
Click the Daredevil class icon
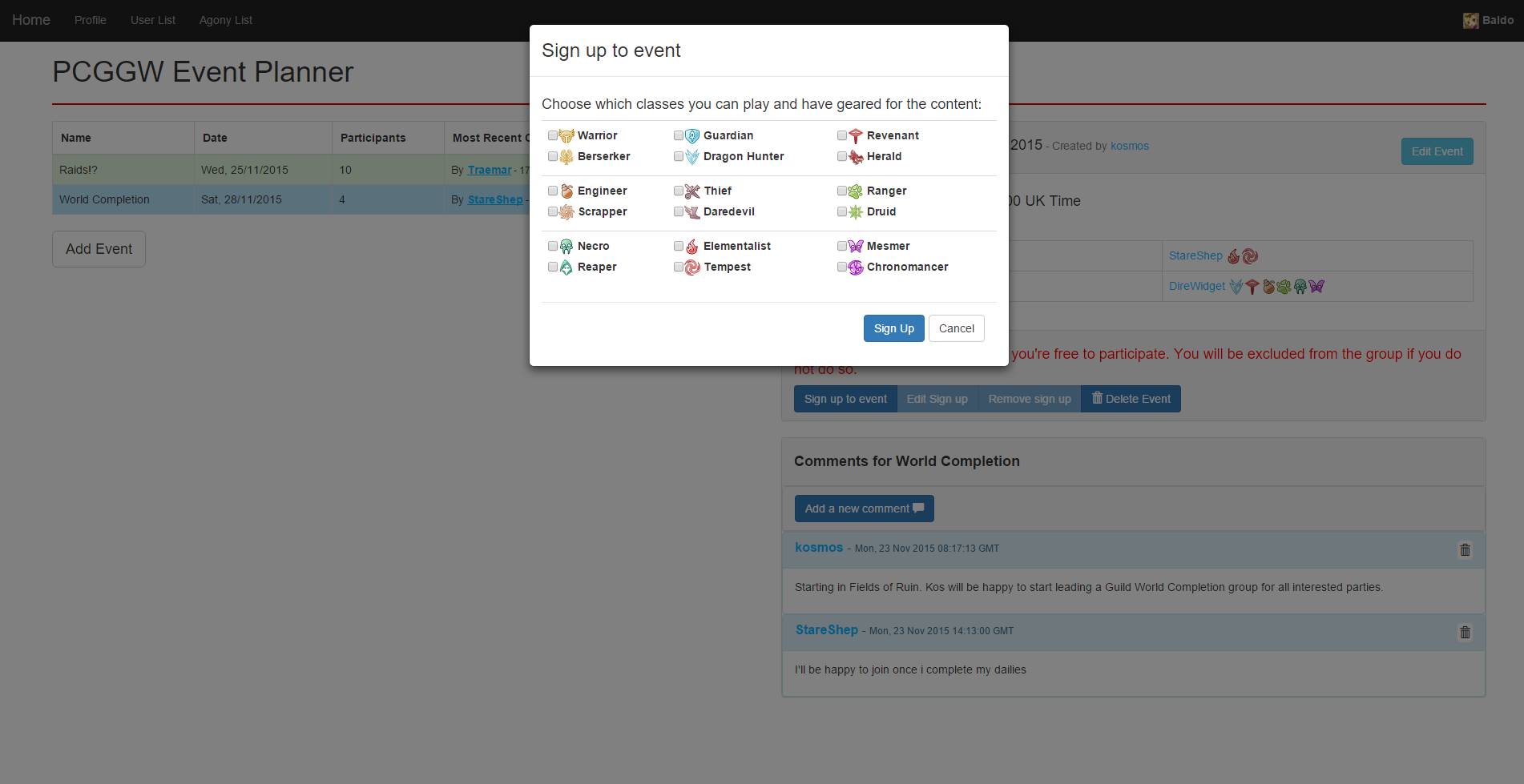(x=692, y=212)
